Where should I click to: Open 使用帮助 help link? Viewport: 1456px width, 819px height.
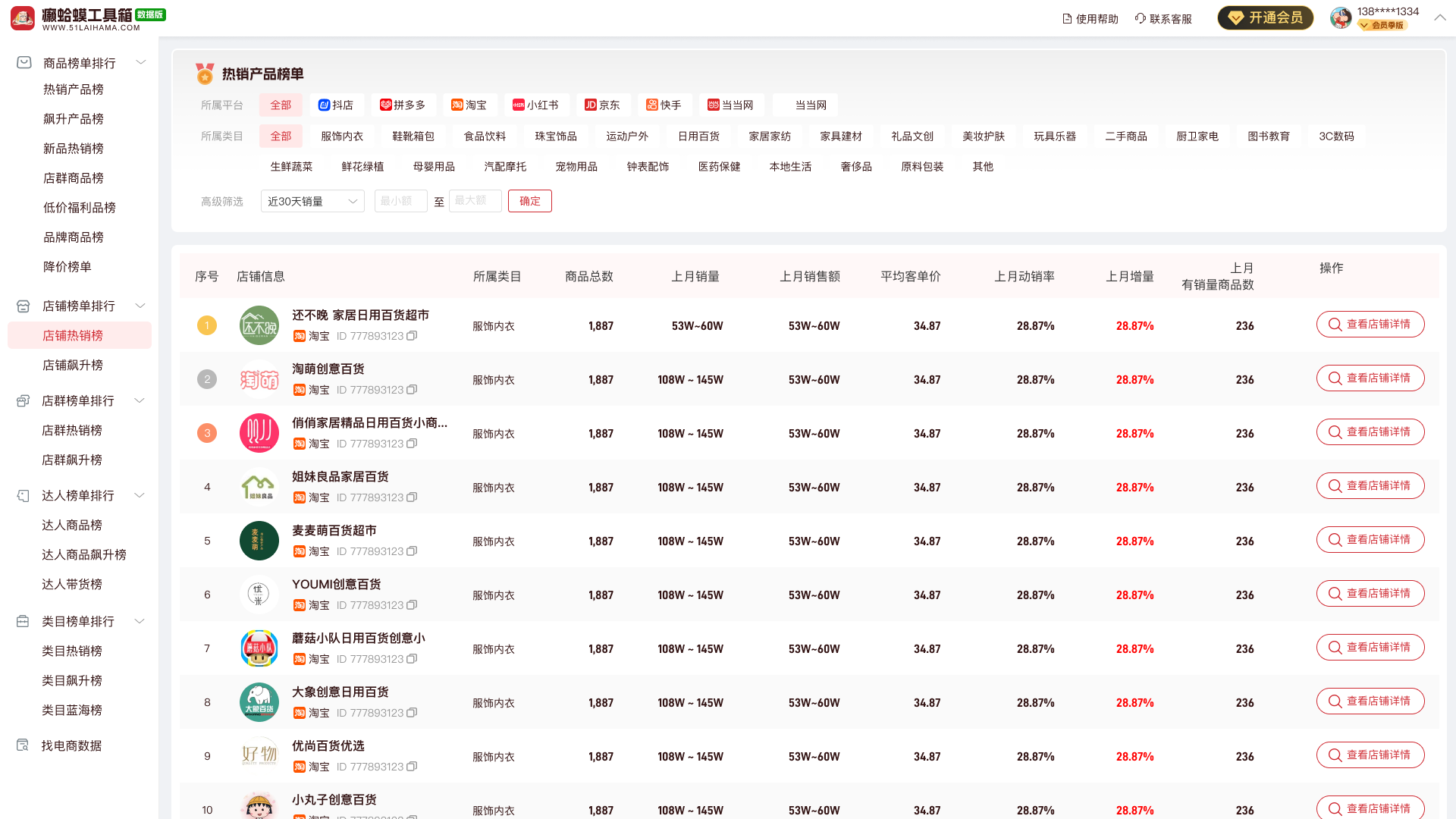[1090, 19]
